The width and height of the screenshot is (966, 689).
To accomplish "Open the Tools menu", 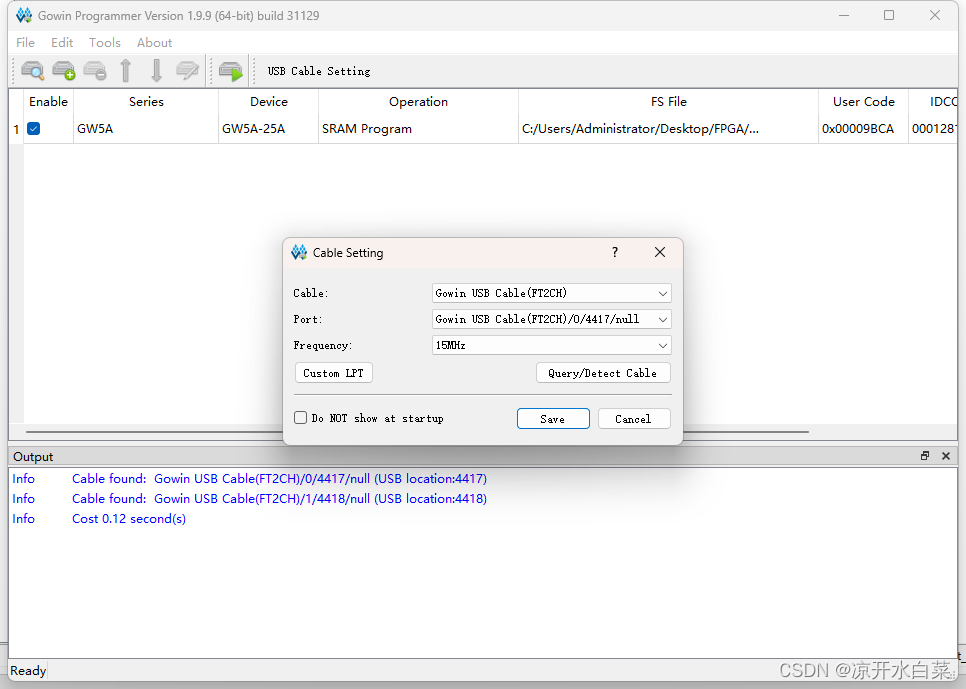I will pos(104,43).
